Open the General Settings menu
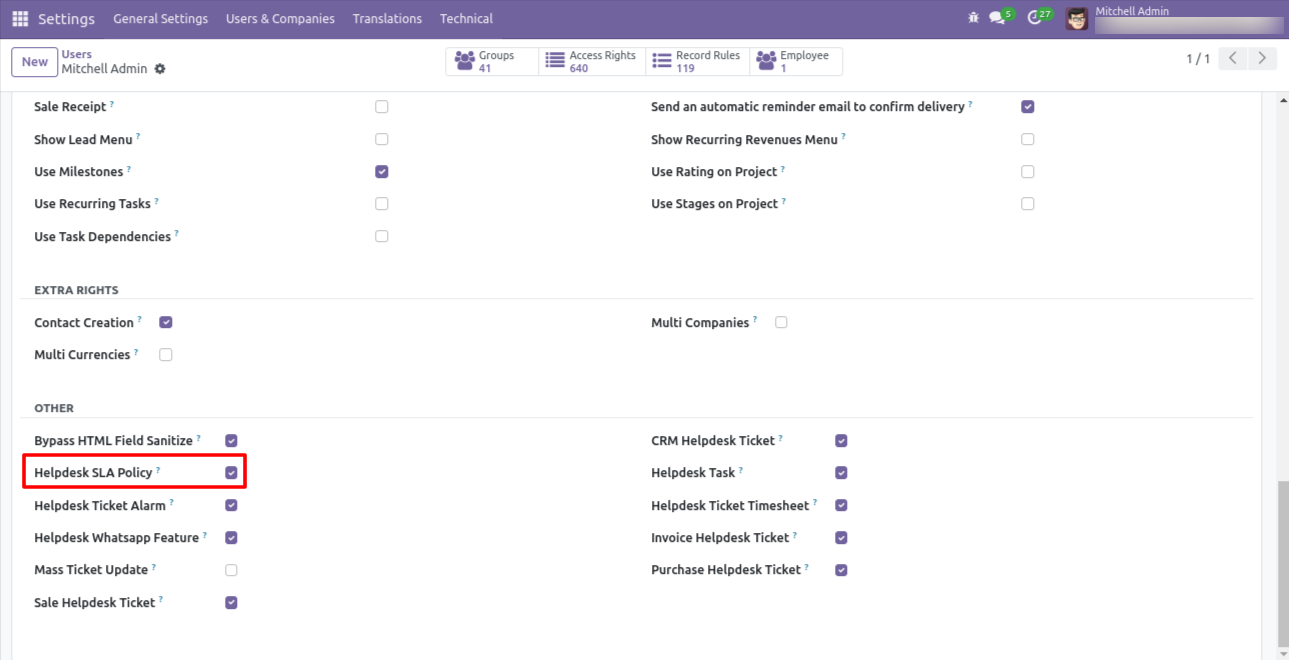 tap(161, 19)
